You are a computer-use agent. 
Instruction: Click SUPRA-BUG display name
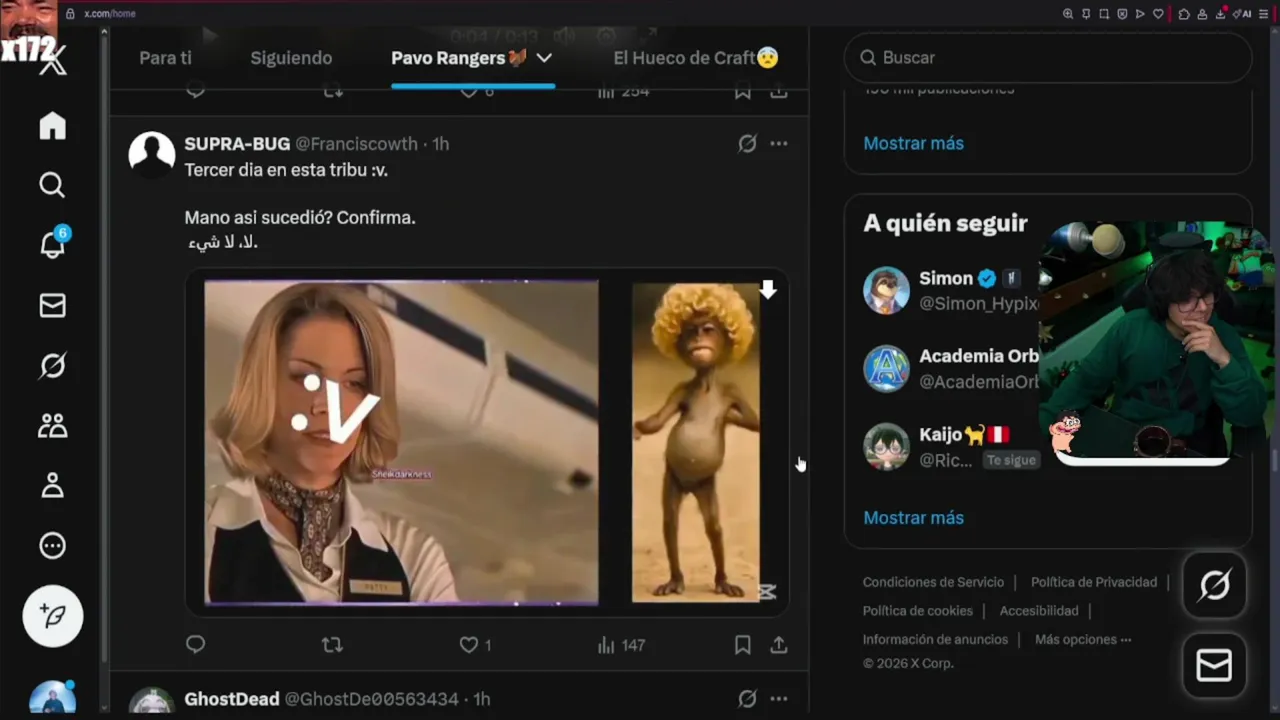click(x=237, y=144)
